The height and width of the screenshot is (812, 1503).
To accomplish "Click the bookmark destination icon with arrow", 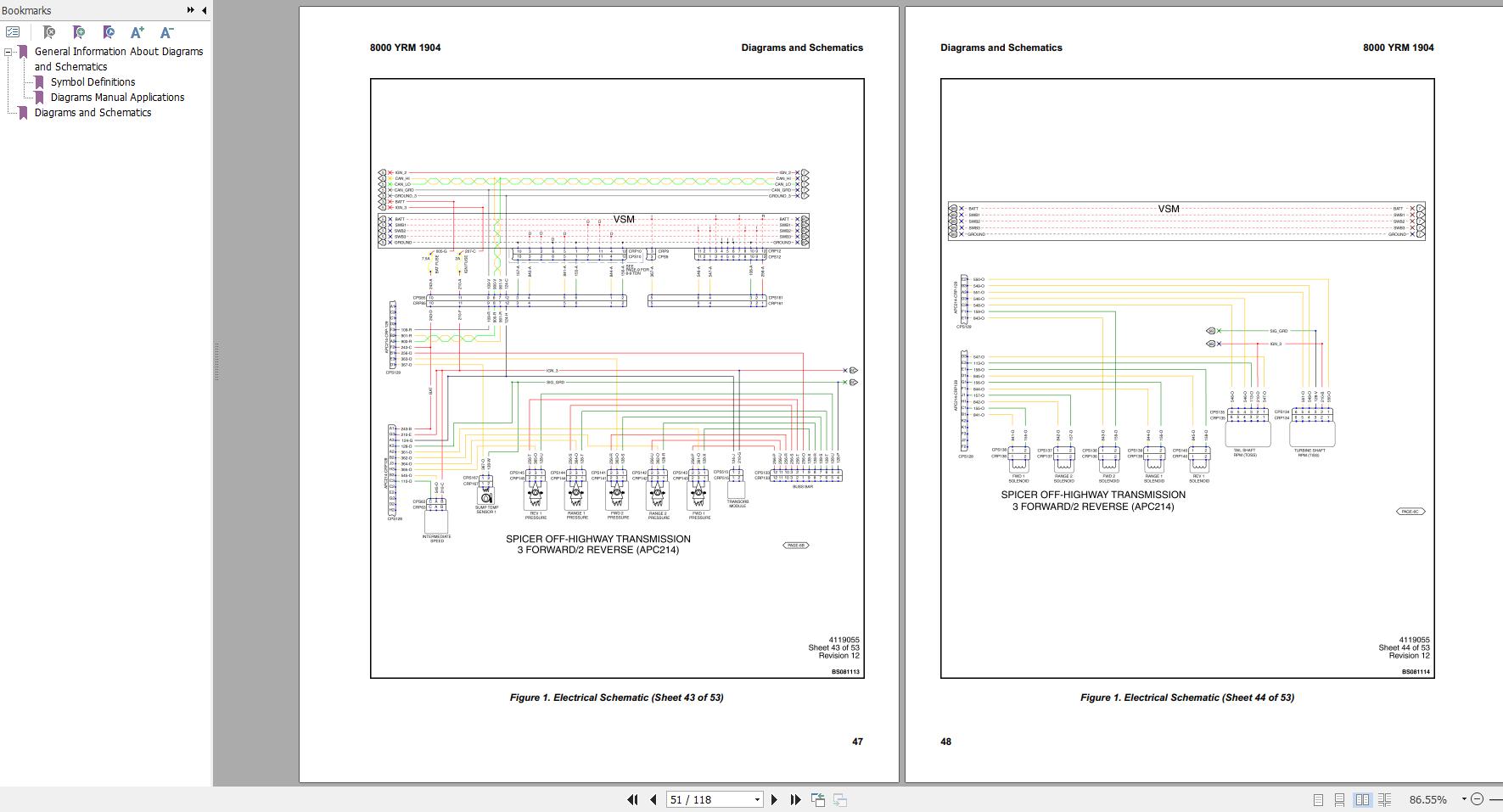I will pyautogui.click(x=108, y=32).
